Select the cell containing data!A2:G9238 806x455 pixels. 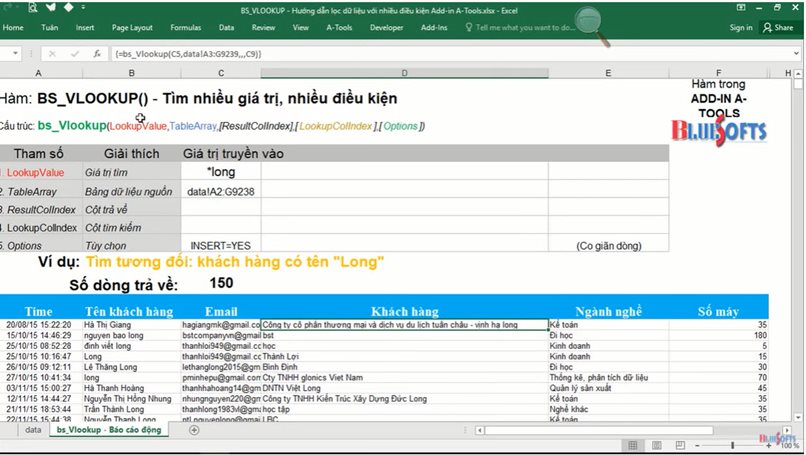pyautogui.click(x=221, y=191)
